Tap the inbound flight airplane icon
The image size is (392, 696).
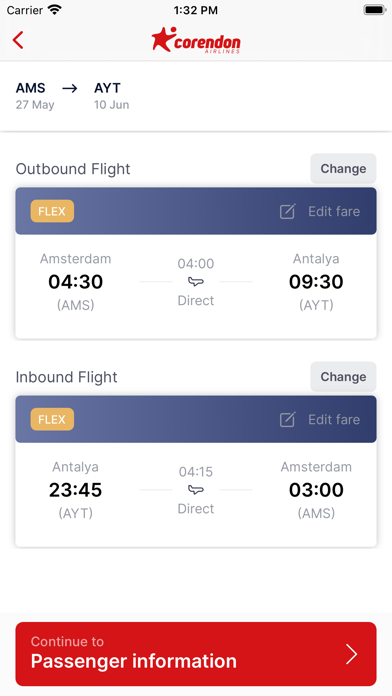pyautogui.click(x=196, y=490)
